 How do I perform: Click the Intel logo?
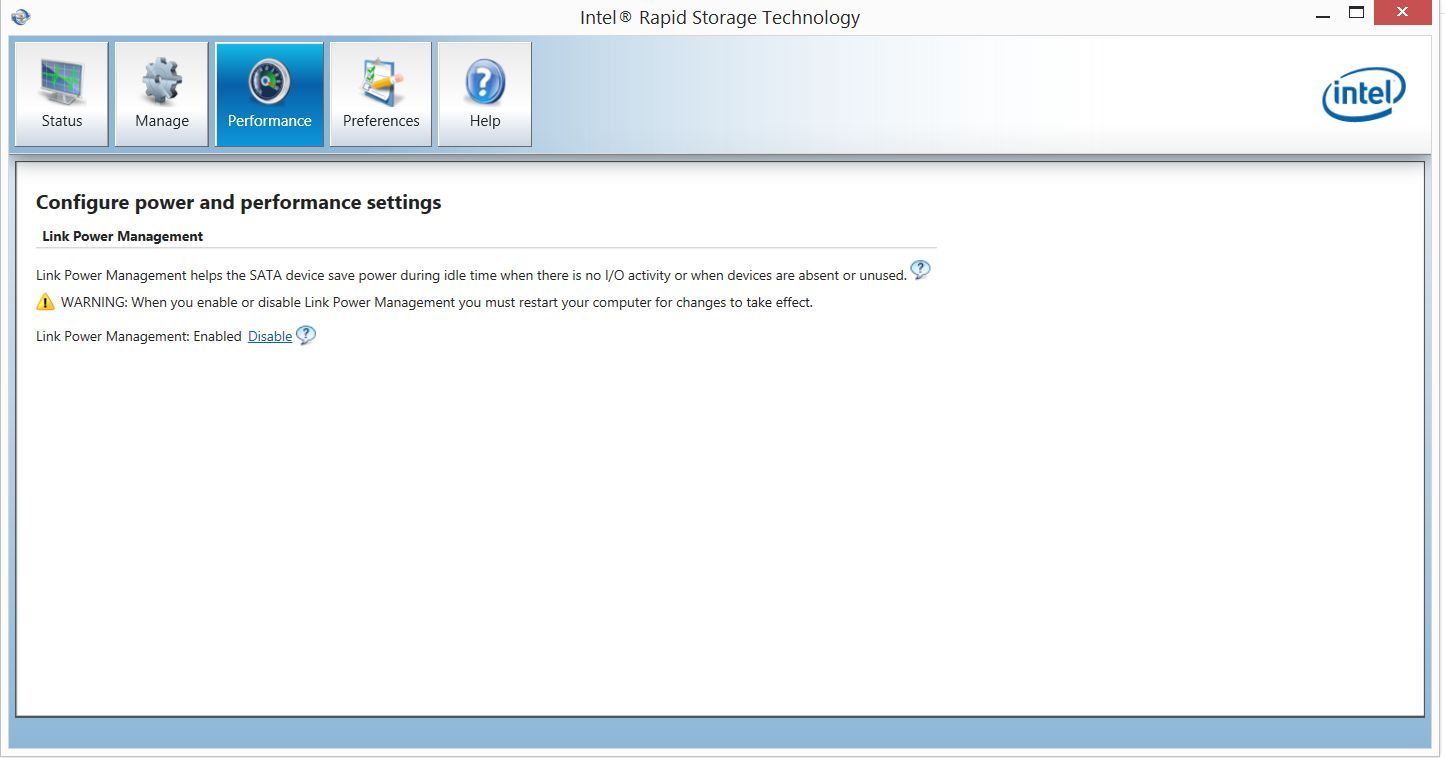click(x=1364, y=94)
